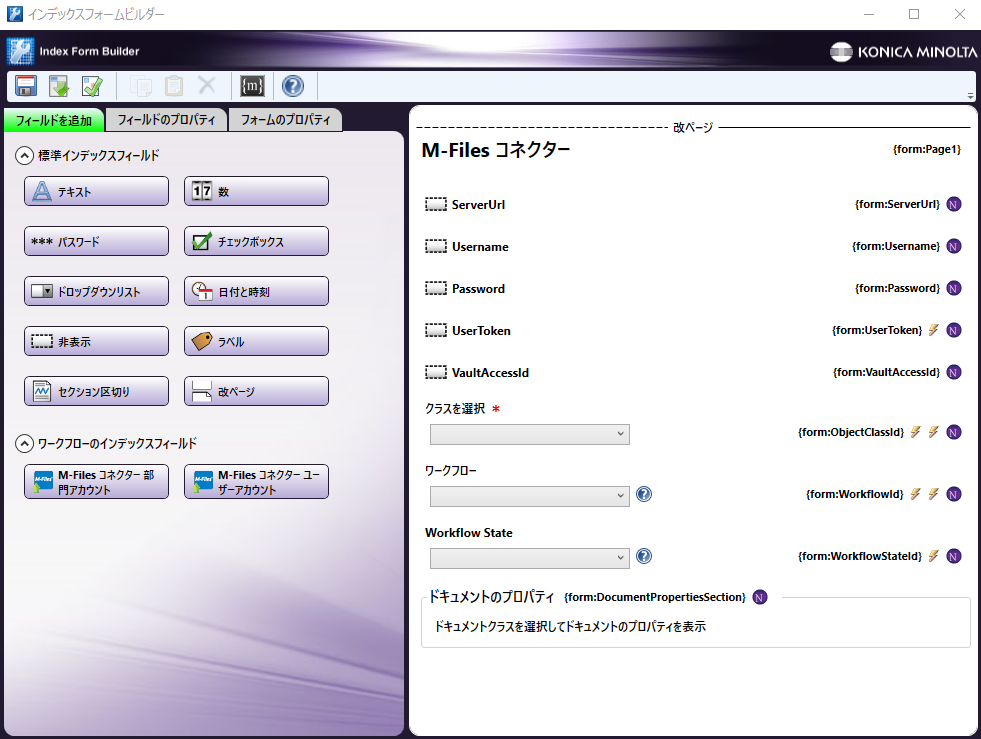Click the second lightning icon beside WorkflowId
The height and width of the screenshot is (739, 981).
tap(933, 494)
